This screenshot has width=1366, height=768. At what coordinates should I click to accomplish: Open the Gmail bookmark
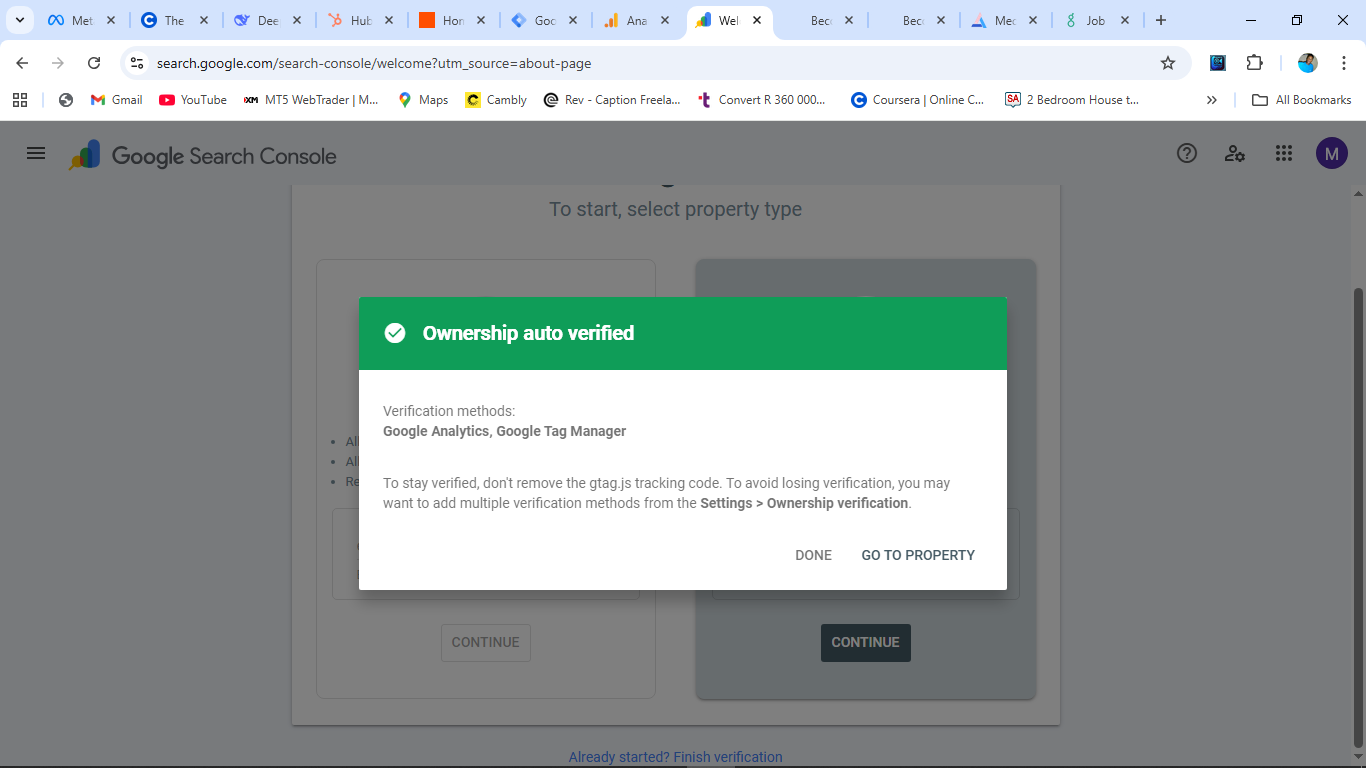[116, 100]
